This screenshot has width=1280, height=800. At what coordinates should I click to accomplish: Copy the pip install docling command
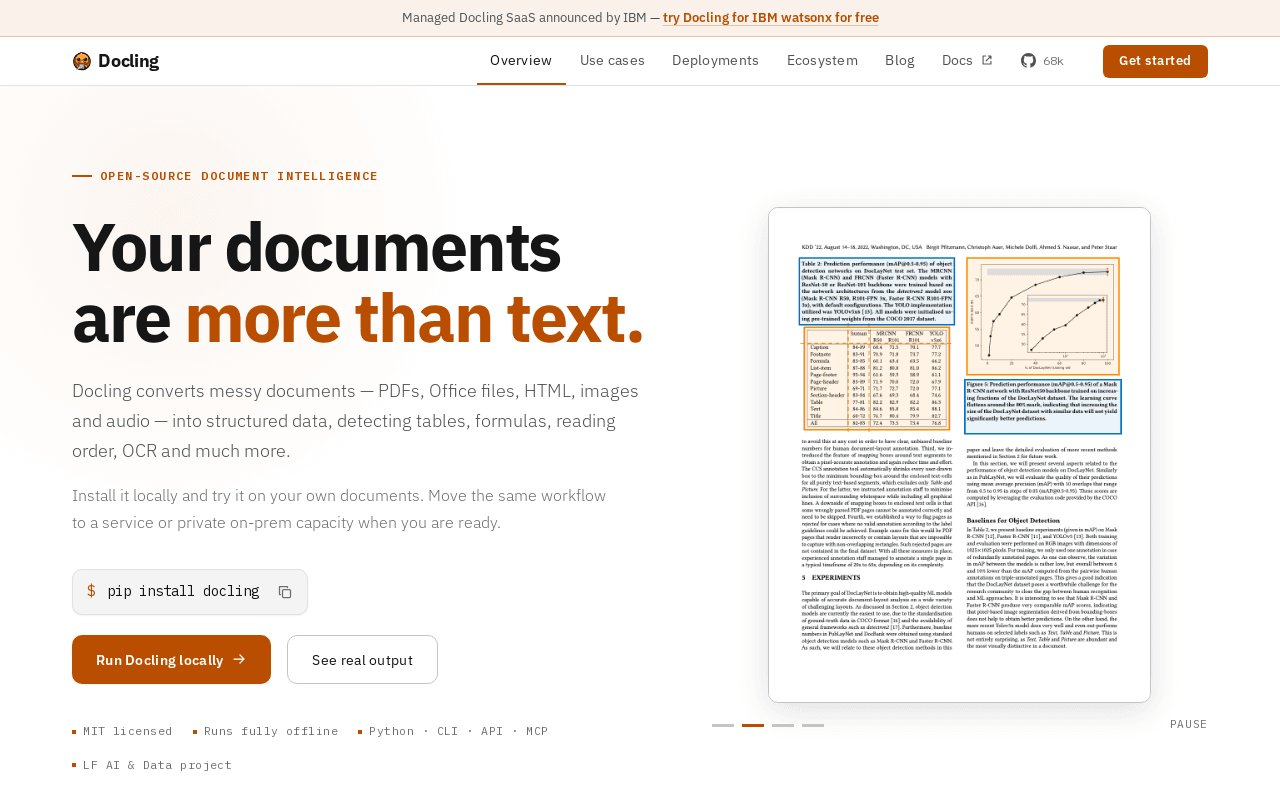285,592
